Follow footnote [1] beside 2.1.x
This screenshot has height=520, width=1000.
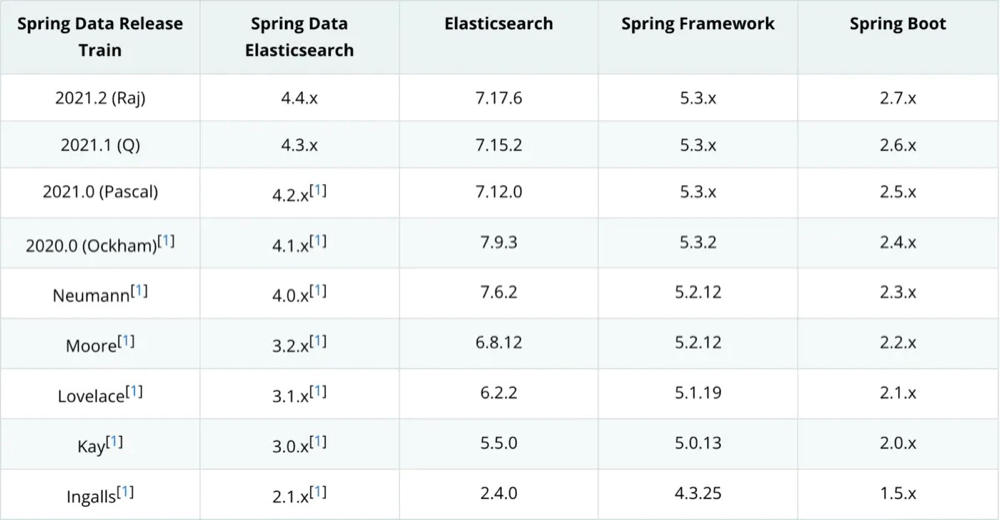318,491
